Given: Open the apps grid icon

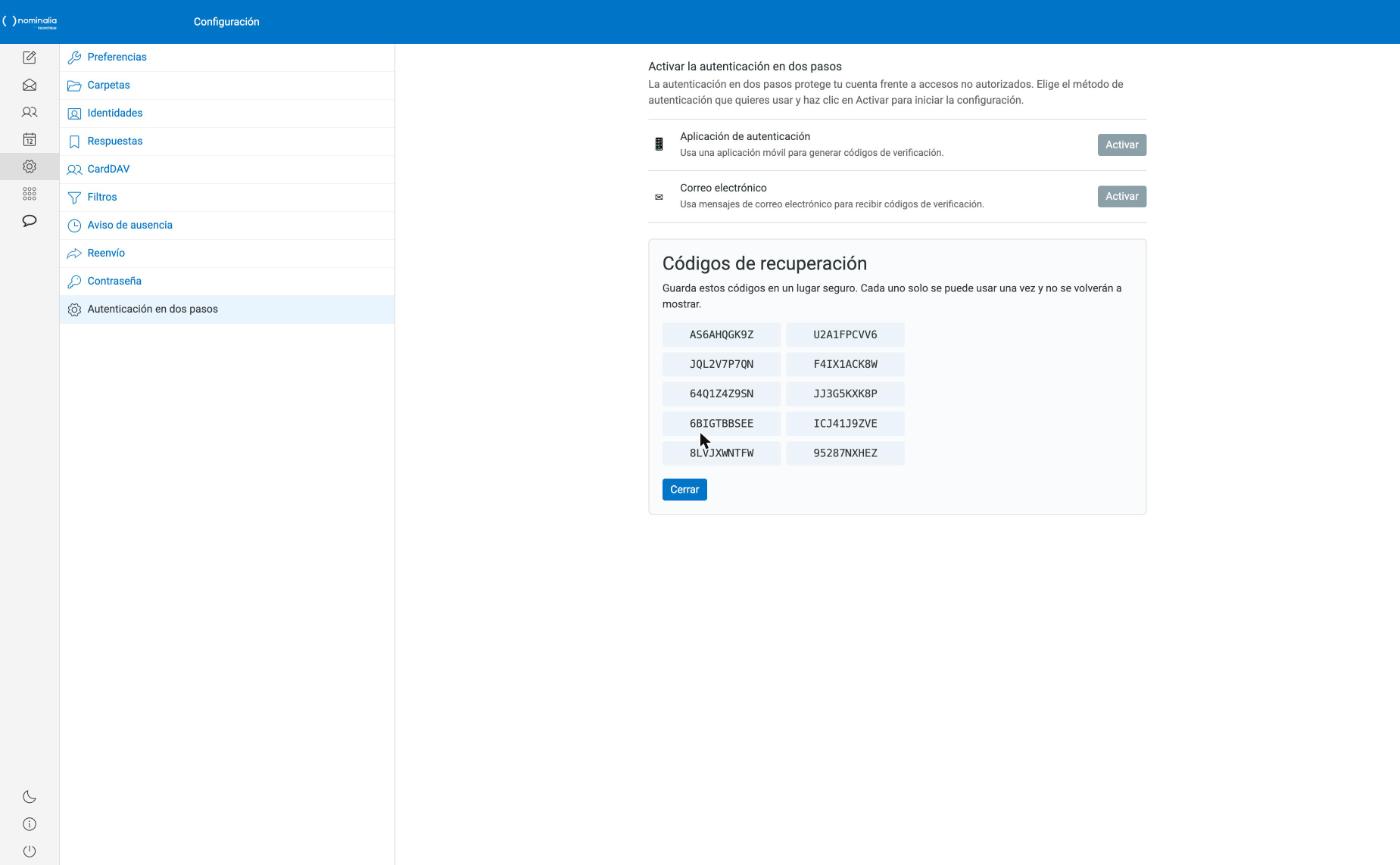Looking at the screenshot, I should [29, 193].
